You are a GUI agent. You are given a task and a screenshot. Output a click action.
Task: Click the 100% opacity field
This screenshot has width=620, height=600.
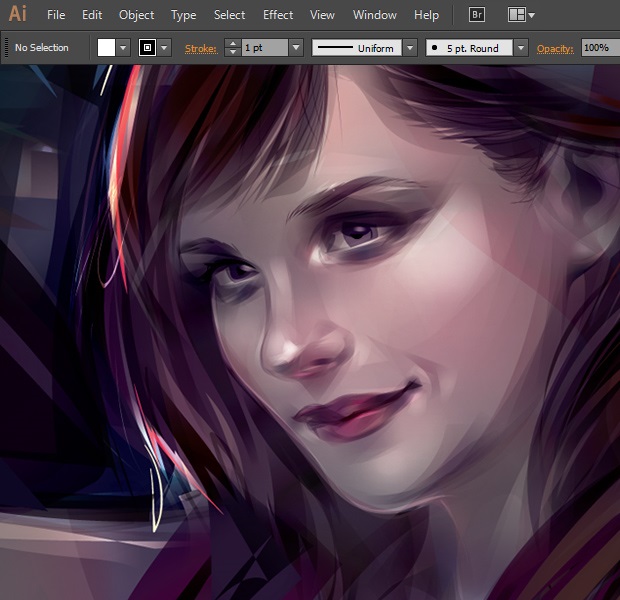(600, 48)
